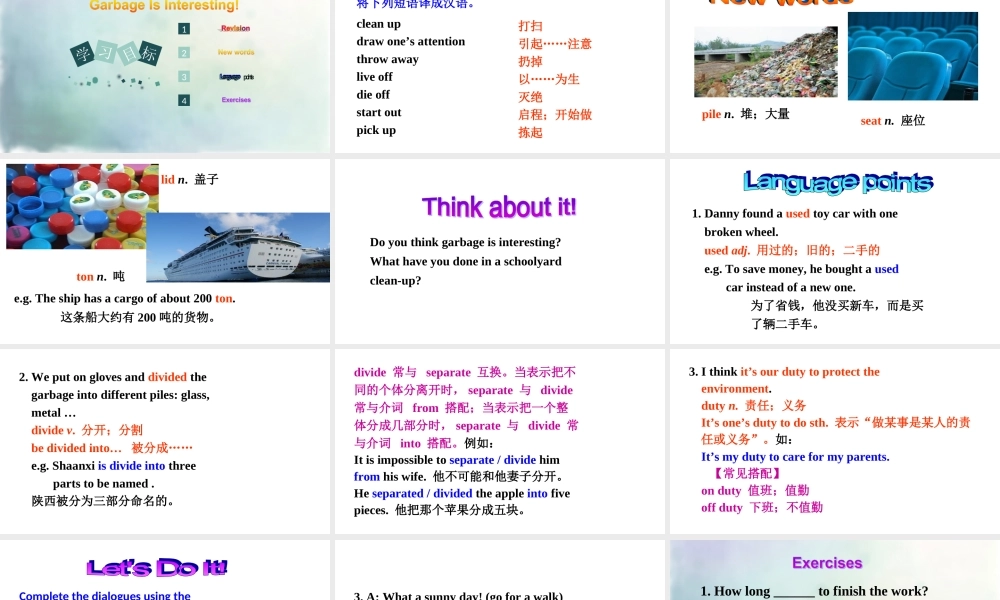The height and width of the screenshot is (600, 1000).
Task: Click the number 4 box beside Exercises
Action: [184, 100]
